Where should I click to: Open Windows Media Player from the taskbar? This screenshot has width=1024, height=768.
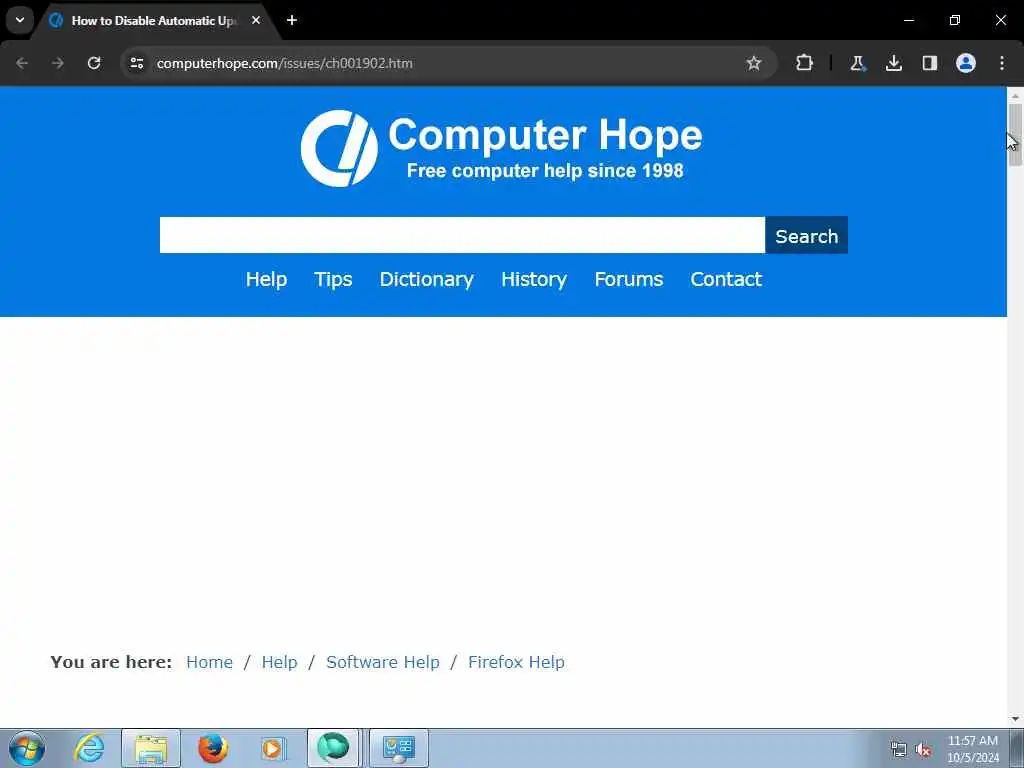[x=274, y=748]
